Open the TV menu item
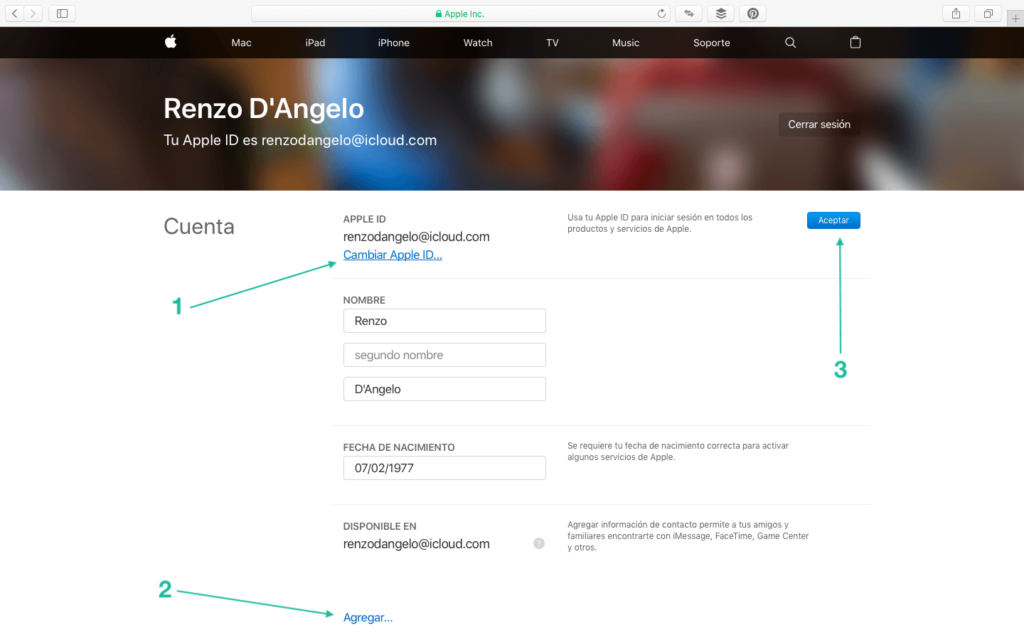1024x640 pixels. tap(552, 42)
